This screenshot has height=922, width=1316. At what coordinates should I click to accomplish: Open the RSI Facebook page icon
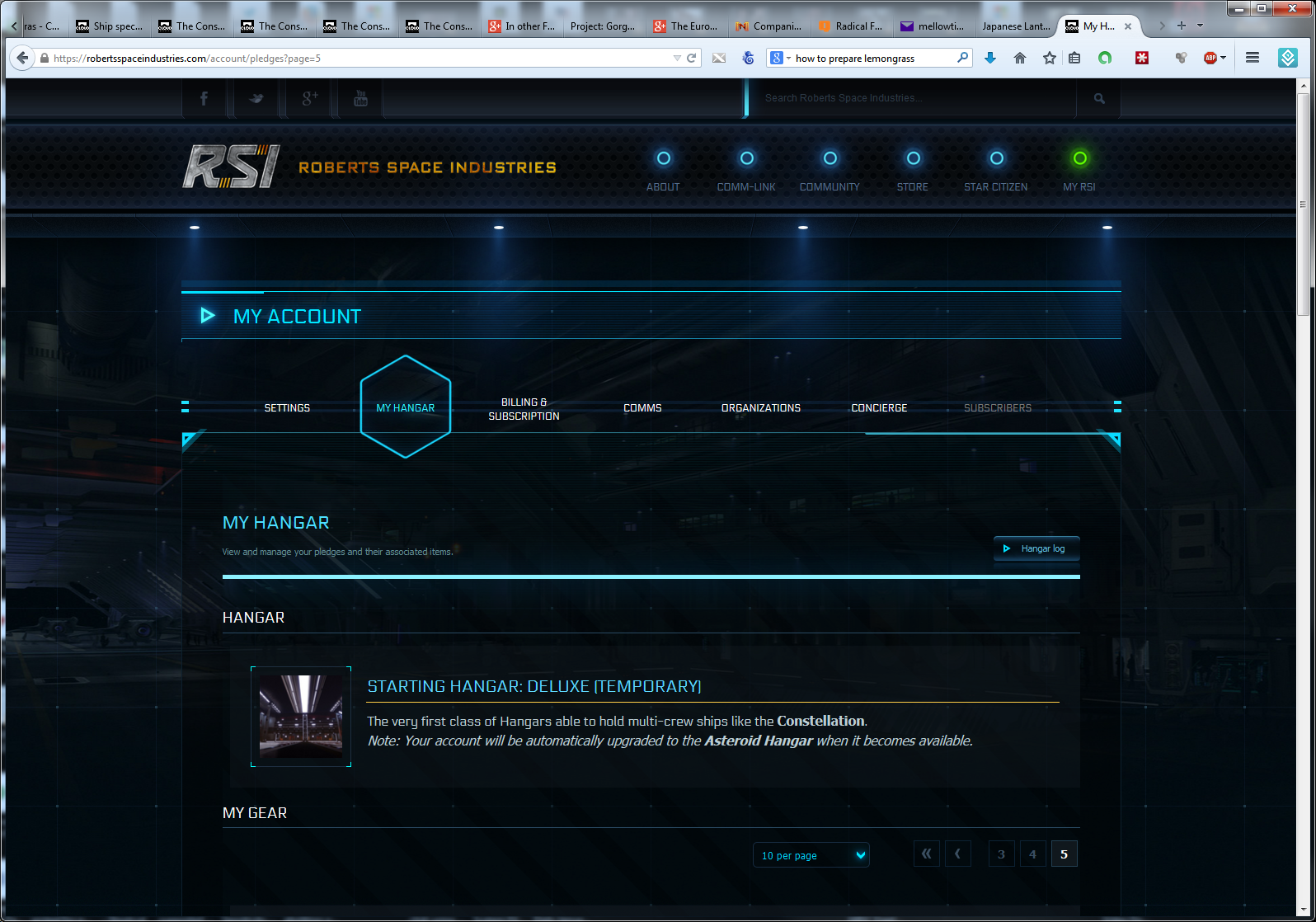(204, 98)
